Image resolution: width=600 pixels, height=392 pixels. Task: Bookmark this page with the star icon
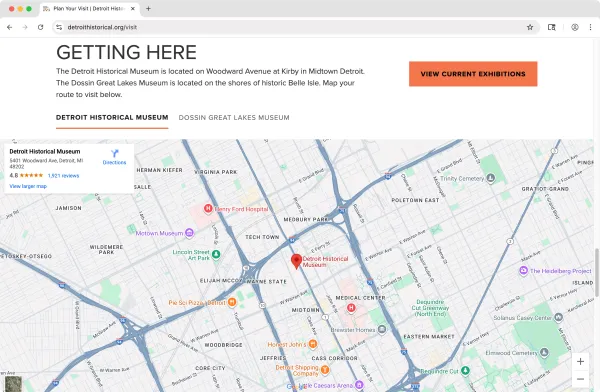530,27
